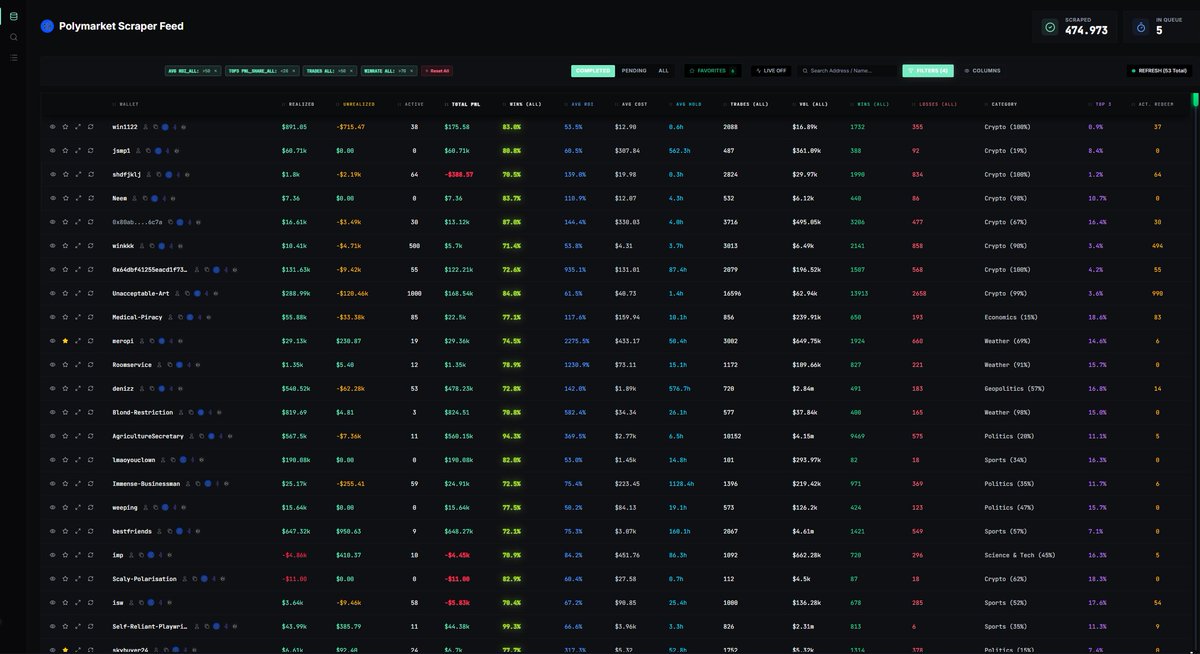The image size is (1200, 654).
Task: Click the Polymarket blue logo icon
Action: pyautogui.click(x=46, y=26)
